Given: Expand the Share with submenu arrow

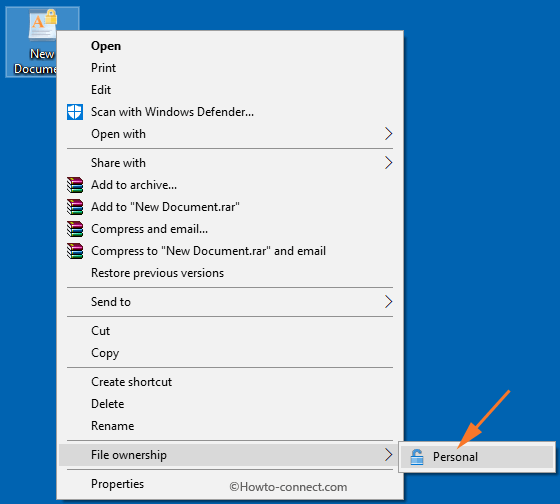Looking at the screenshot, I should point(389,163).
